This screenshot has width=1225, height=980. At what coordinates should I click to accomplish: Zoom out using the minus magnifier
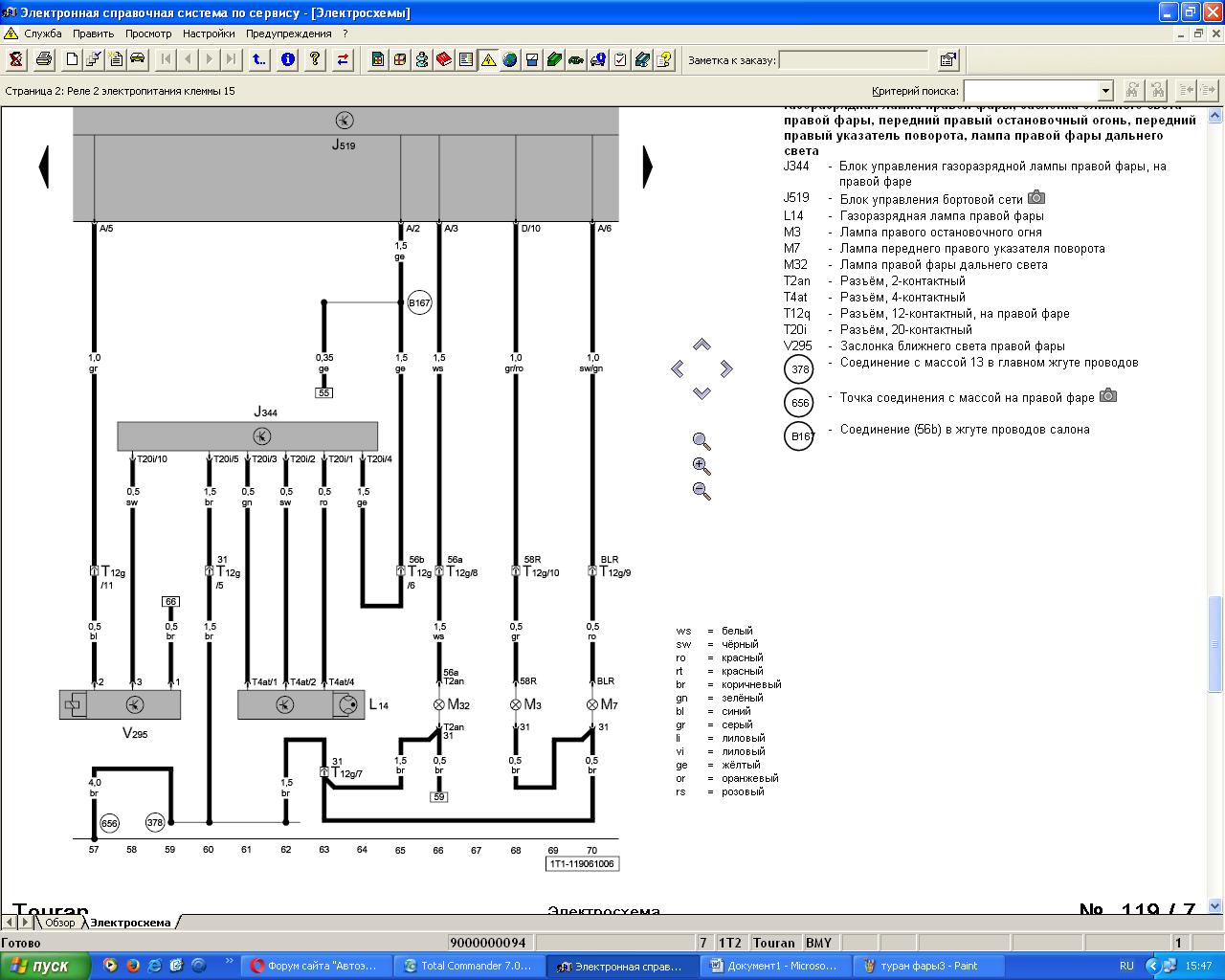click(x=702, y=491)
